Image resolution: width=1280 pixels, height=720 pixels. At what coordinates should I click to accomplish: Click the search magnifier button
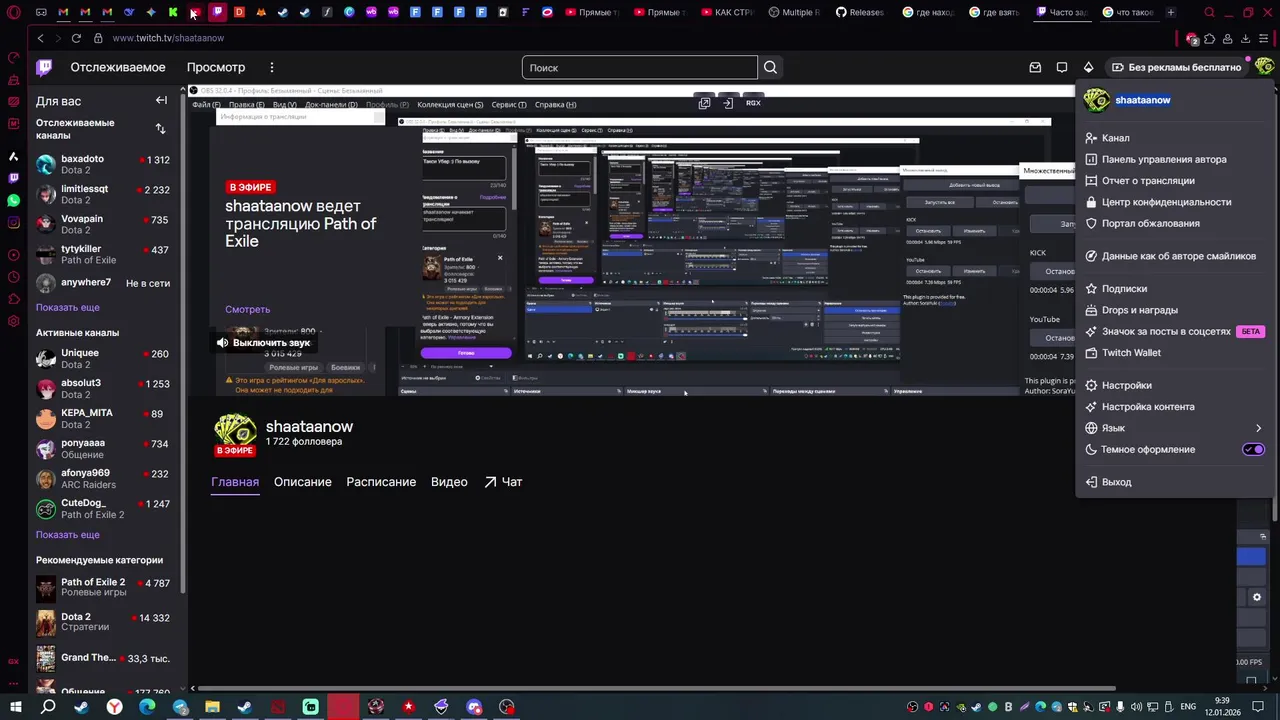point(770,67)
